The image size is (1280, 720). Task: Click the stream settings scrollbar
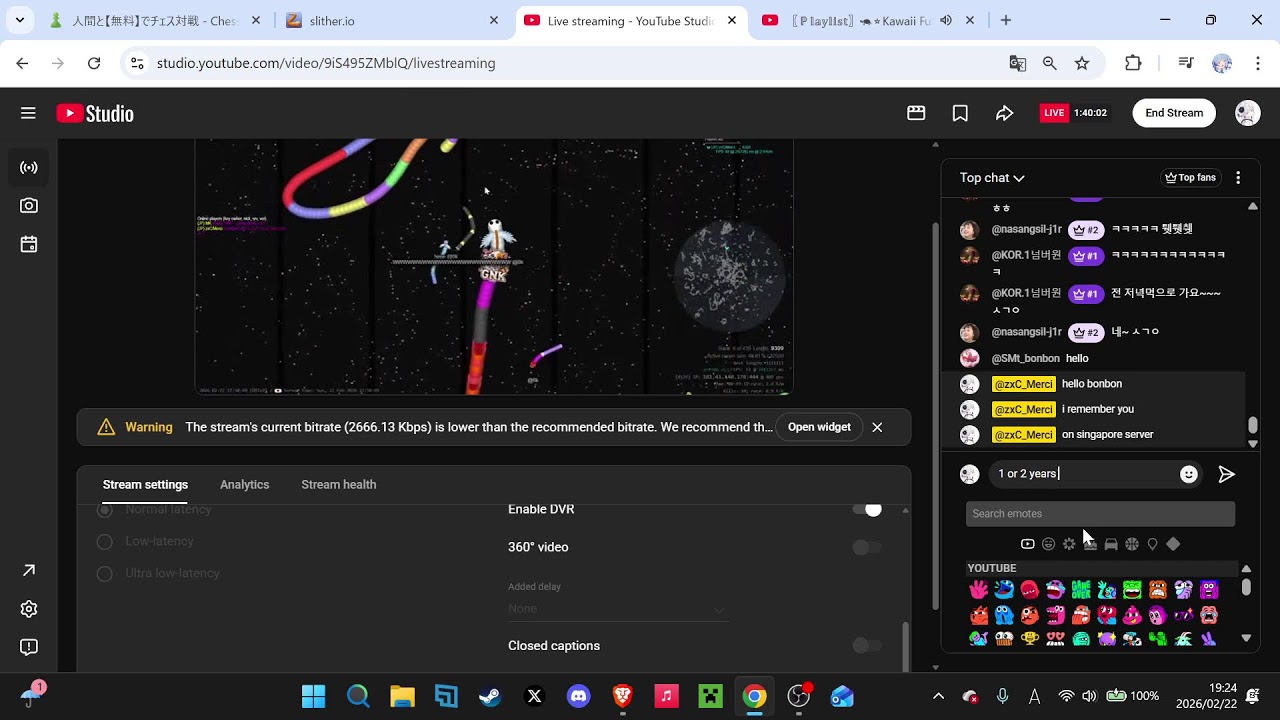point(906,646)
